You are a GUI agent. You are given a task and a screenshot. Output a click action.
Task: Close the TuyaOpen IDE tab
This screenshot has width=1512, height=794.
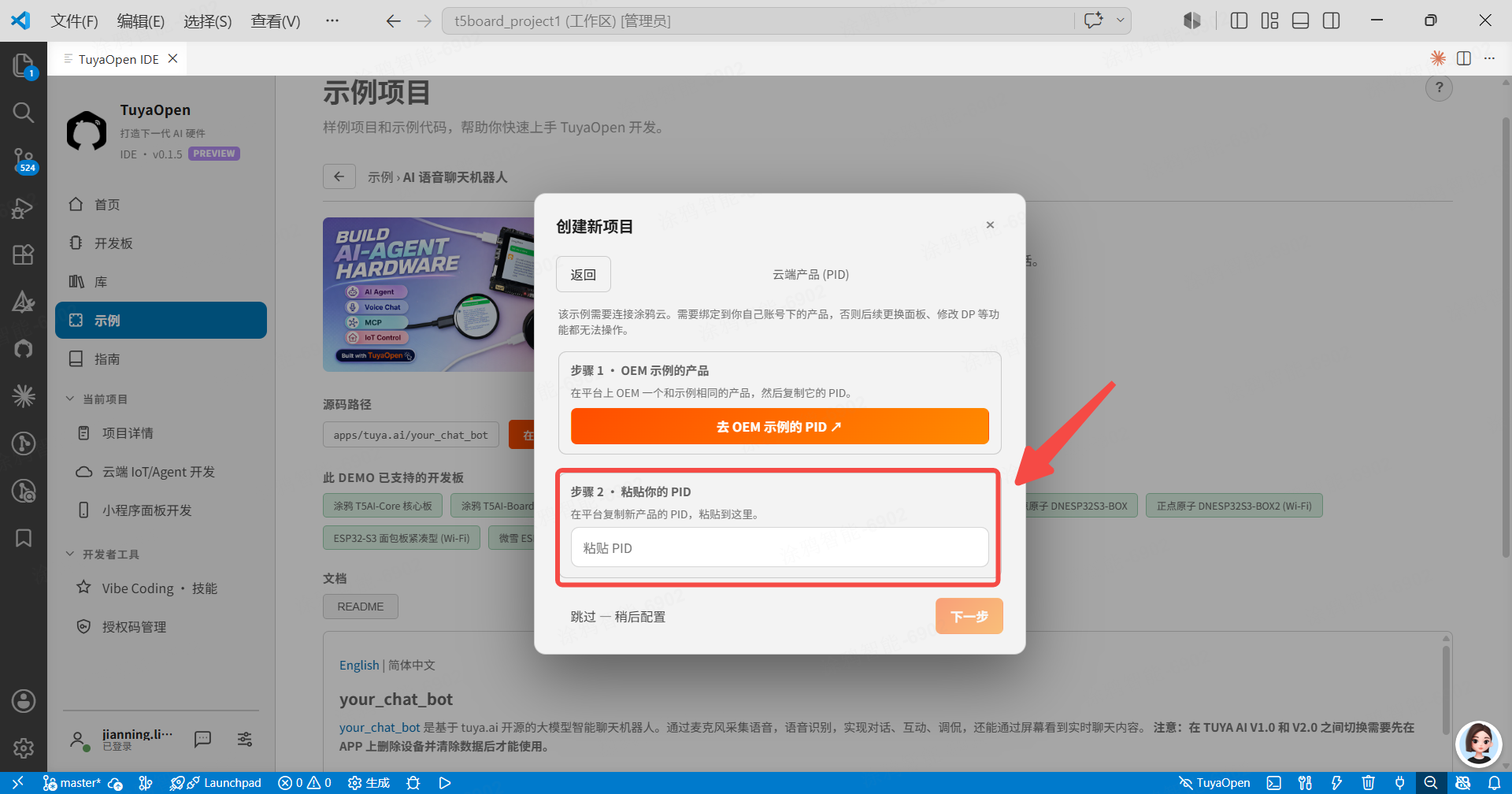click(x=173, y=59)
